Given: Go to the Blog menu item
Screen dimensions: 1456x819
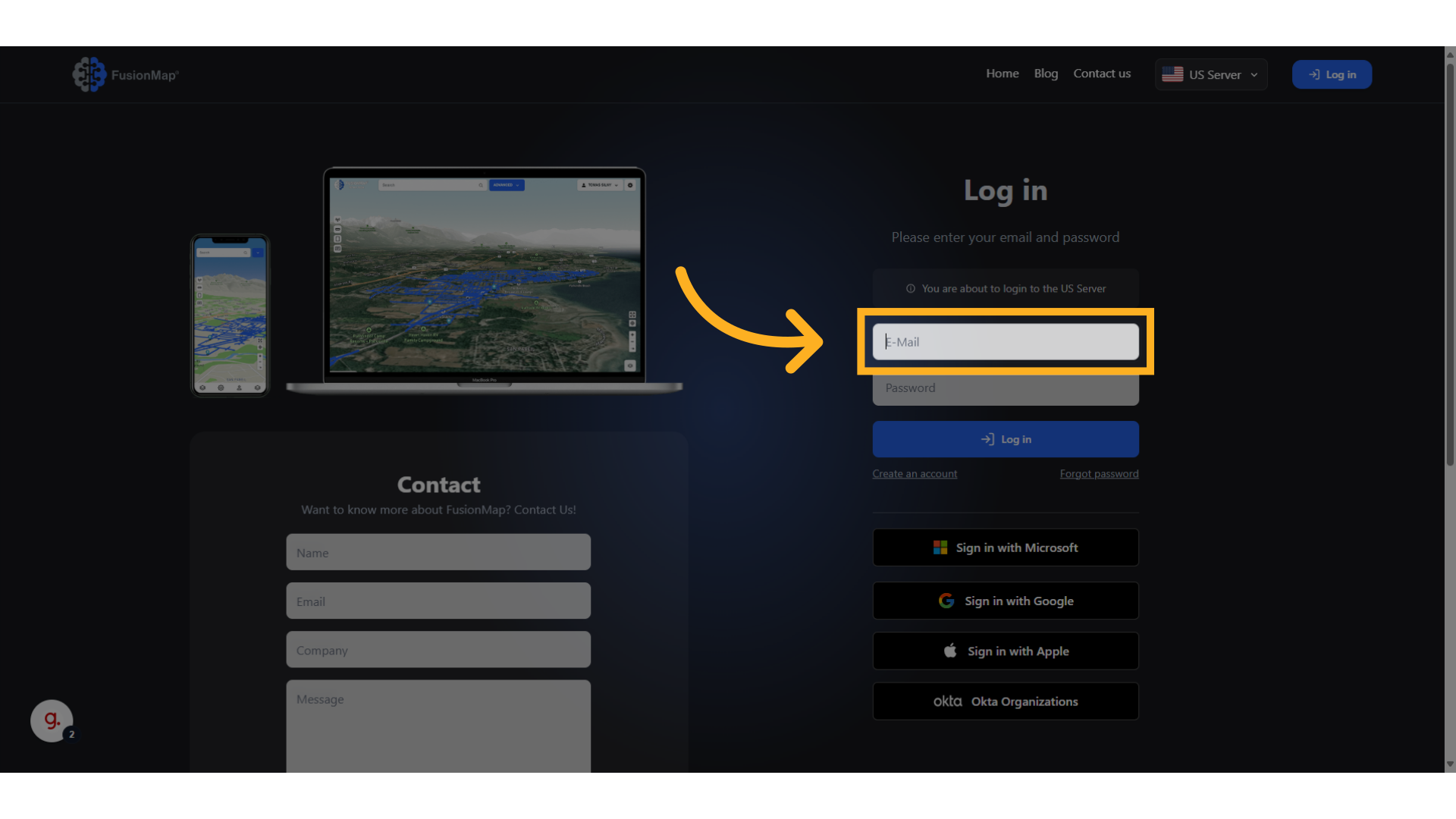Looking at the screenshot, I should [x=1046, y=74].
